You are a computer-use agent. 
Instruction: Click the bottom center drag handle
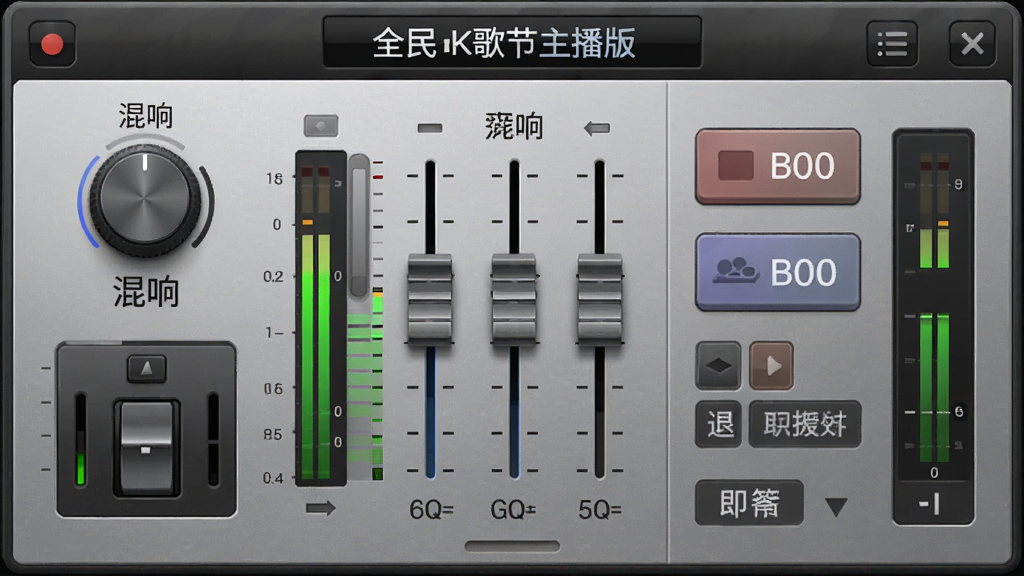point(512,546)
